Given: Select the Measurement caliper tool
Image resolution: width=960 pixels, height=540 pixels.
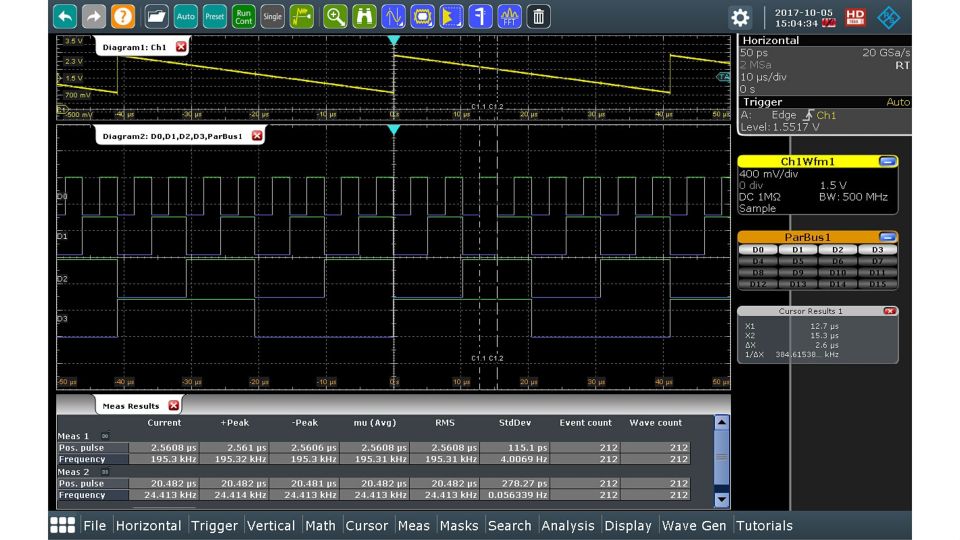Looking at the screenshot, I should [x=481, y=17].
